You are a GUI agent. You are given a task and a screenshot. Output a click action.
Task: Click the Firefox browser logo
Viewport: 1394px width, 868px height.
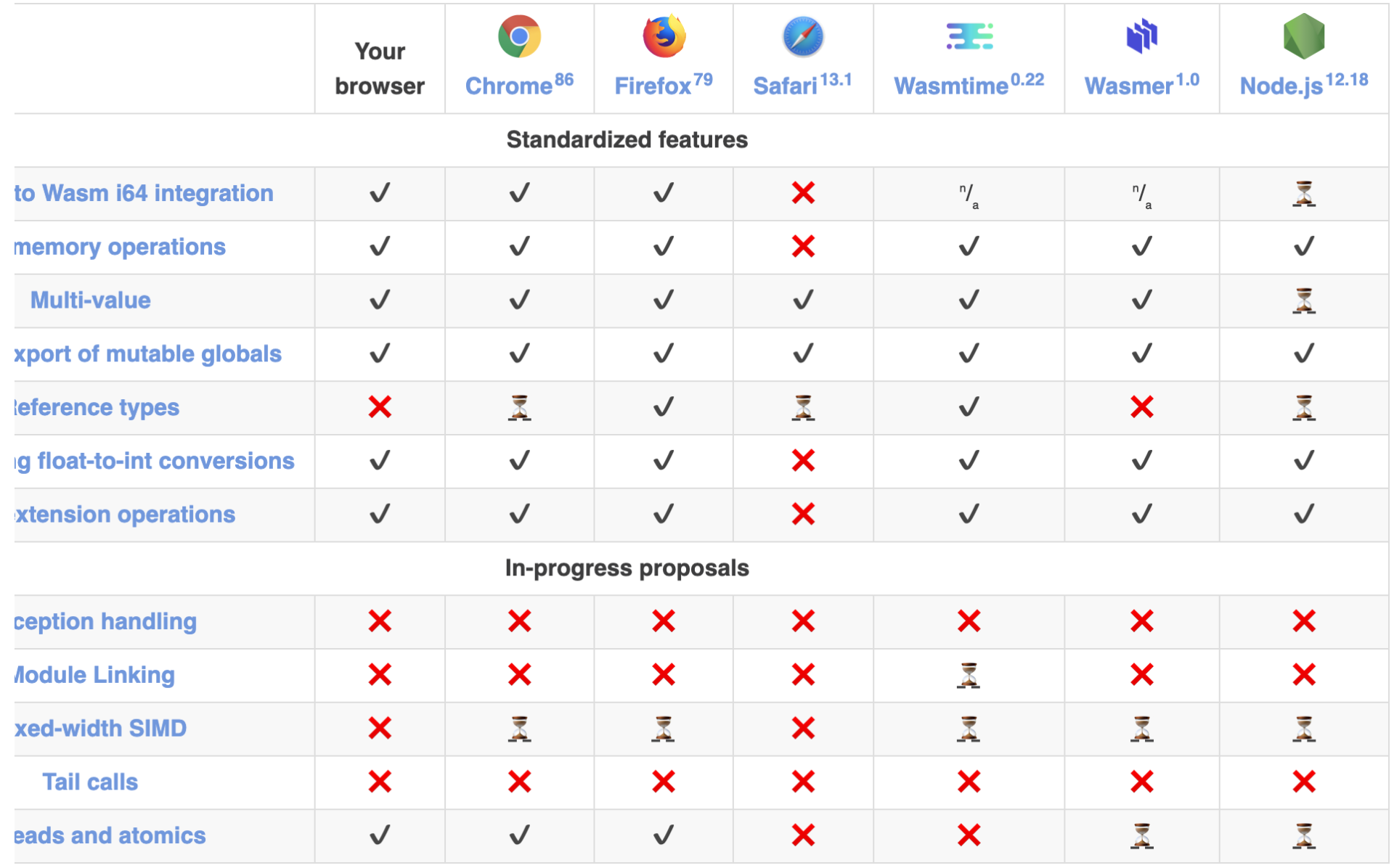664,36
